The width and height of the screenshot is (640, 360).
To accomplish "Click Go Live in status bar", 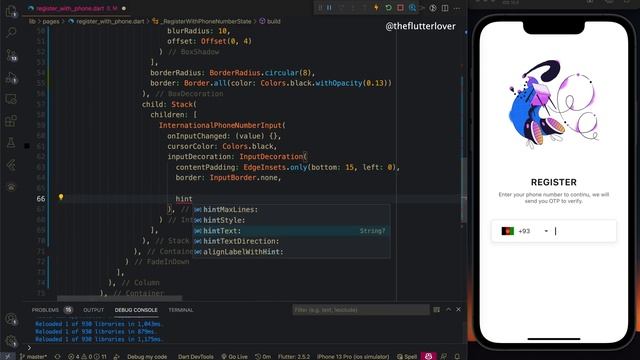I will (x=234, y=356).
